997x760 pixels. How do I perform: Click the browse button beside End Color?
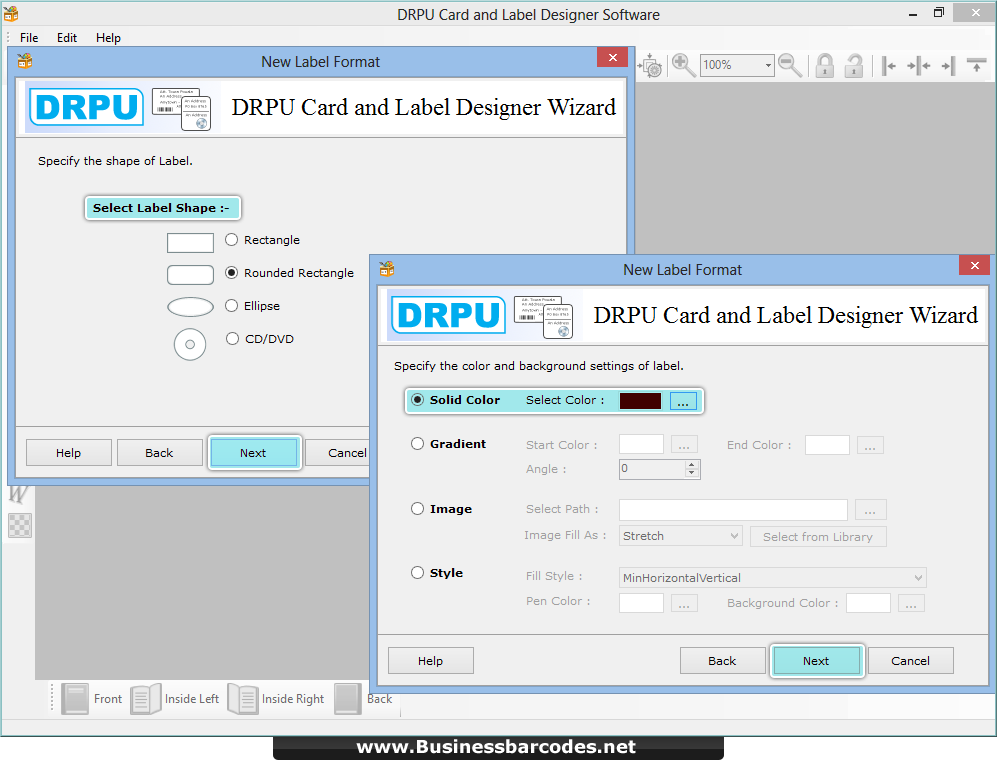(x=870, y=445)
